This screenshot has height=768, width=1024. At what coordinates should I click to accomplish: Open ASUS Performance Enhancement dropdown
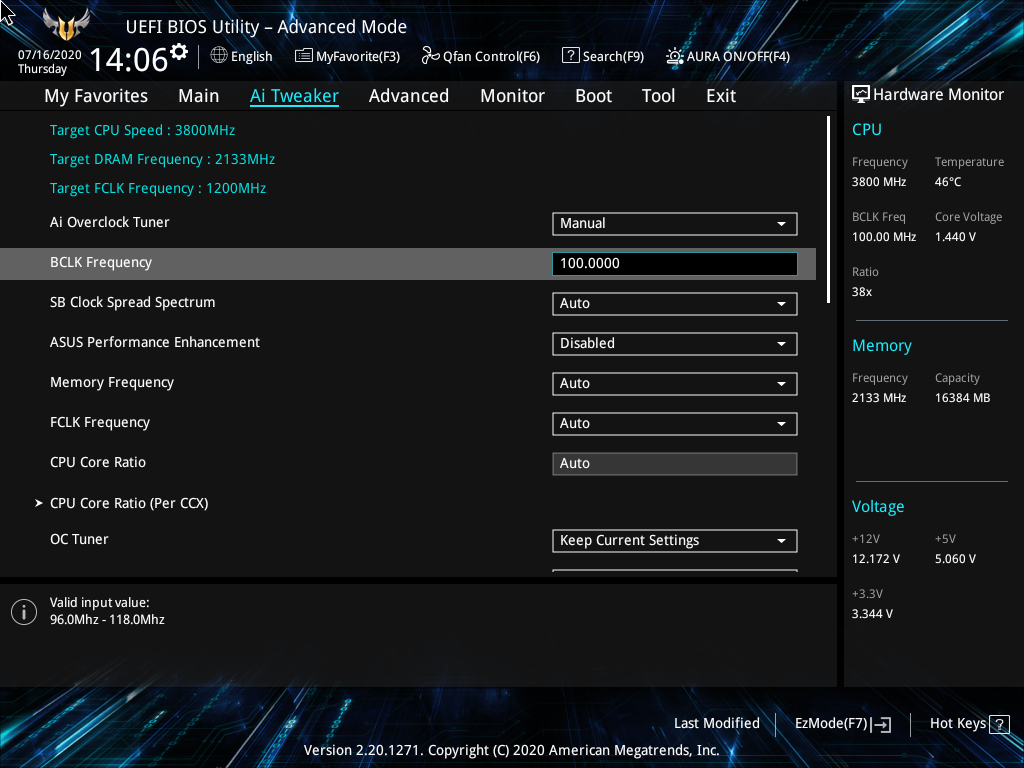pos(675,344)
